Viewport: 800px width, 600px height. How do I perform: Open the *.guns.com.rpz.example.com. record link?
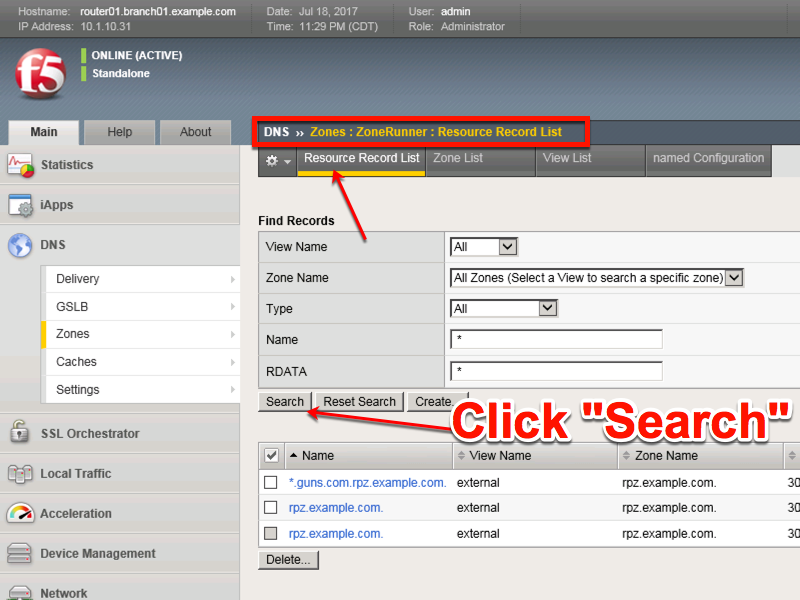367,483
